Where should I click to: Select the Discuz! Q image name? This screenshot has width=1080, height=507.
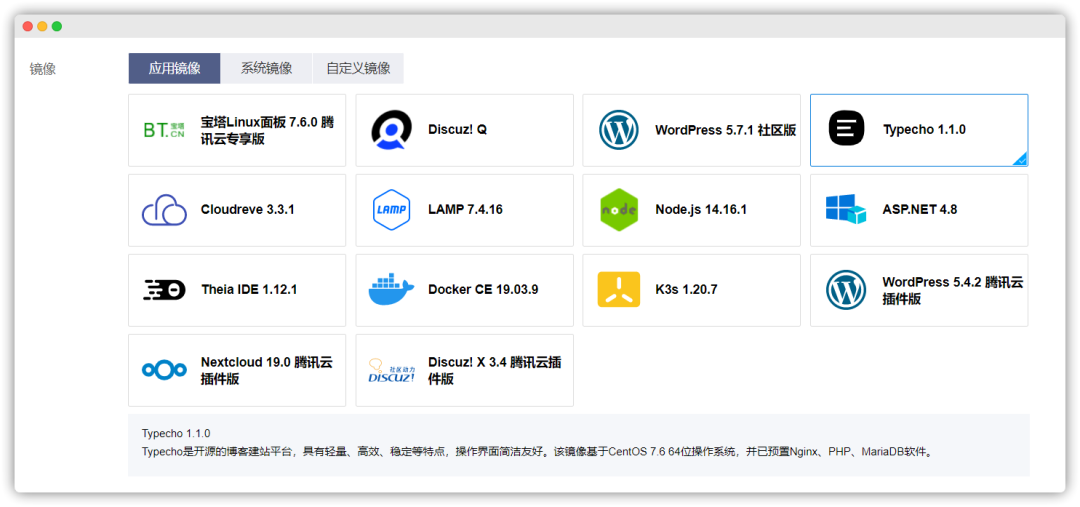click(457, 130)
